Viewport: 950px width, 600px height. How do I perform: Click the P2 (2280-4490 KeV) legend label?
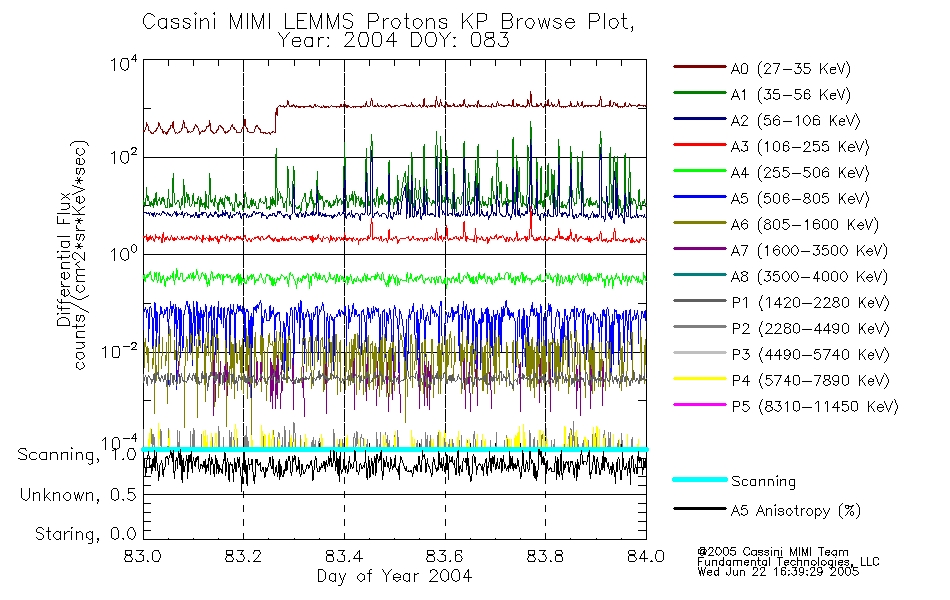[x=810, y=328]
